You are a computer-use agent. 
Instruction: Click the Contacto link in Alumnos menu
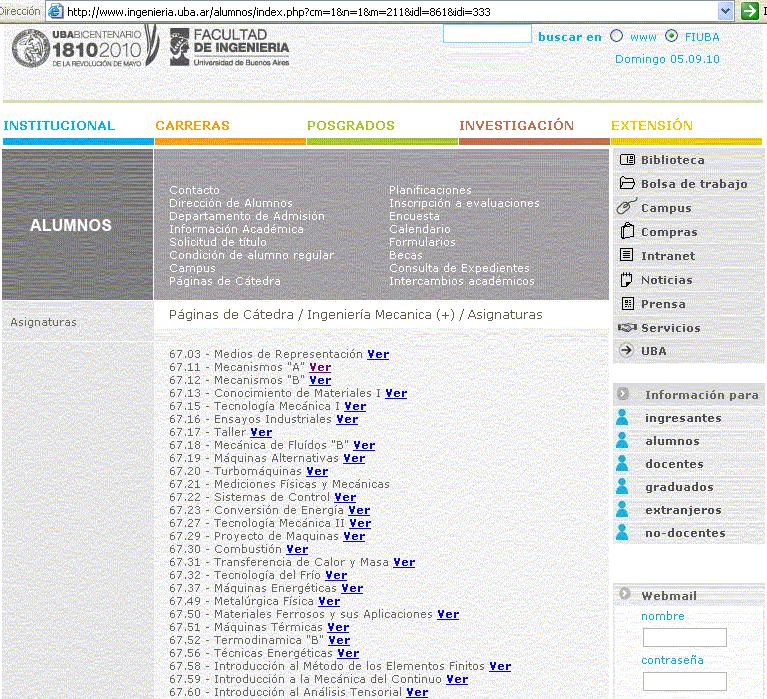click(194, 190)
